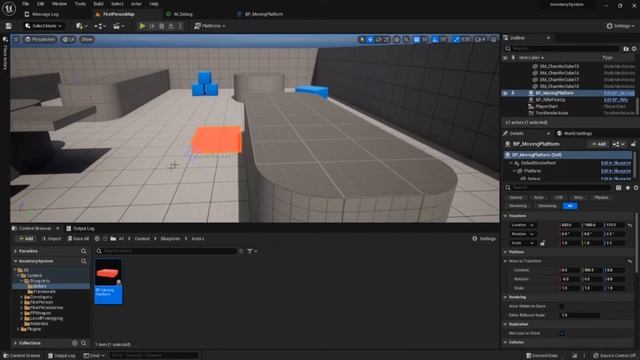640x360 pixels.
Task: Toggle visibility of BP_MovingPlatform in Outliner
Action: point(505,93)
